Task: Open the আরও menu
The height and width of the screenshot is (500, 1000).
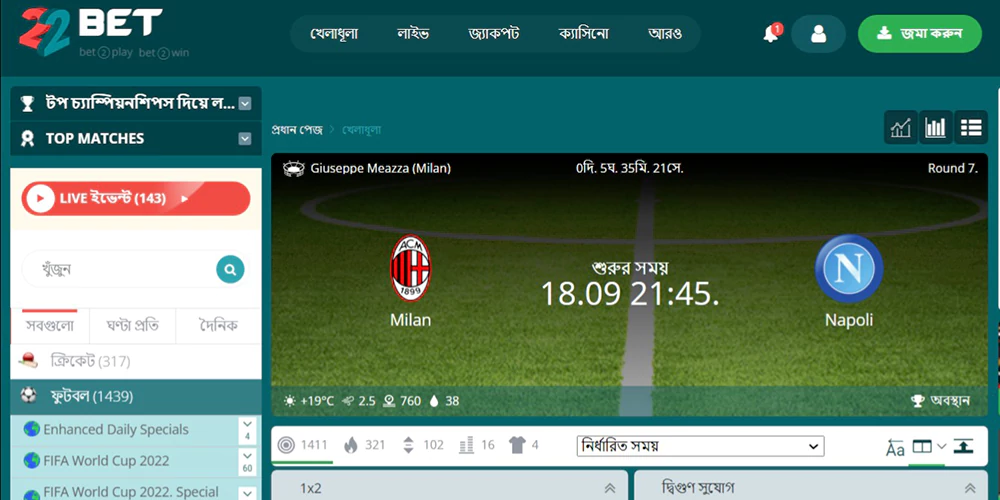Action: coord(665,34)
